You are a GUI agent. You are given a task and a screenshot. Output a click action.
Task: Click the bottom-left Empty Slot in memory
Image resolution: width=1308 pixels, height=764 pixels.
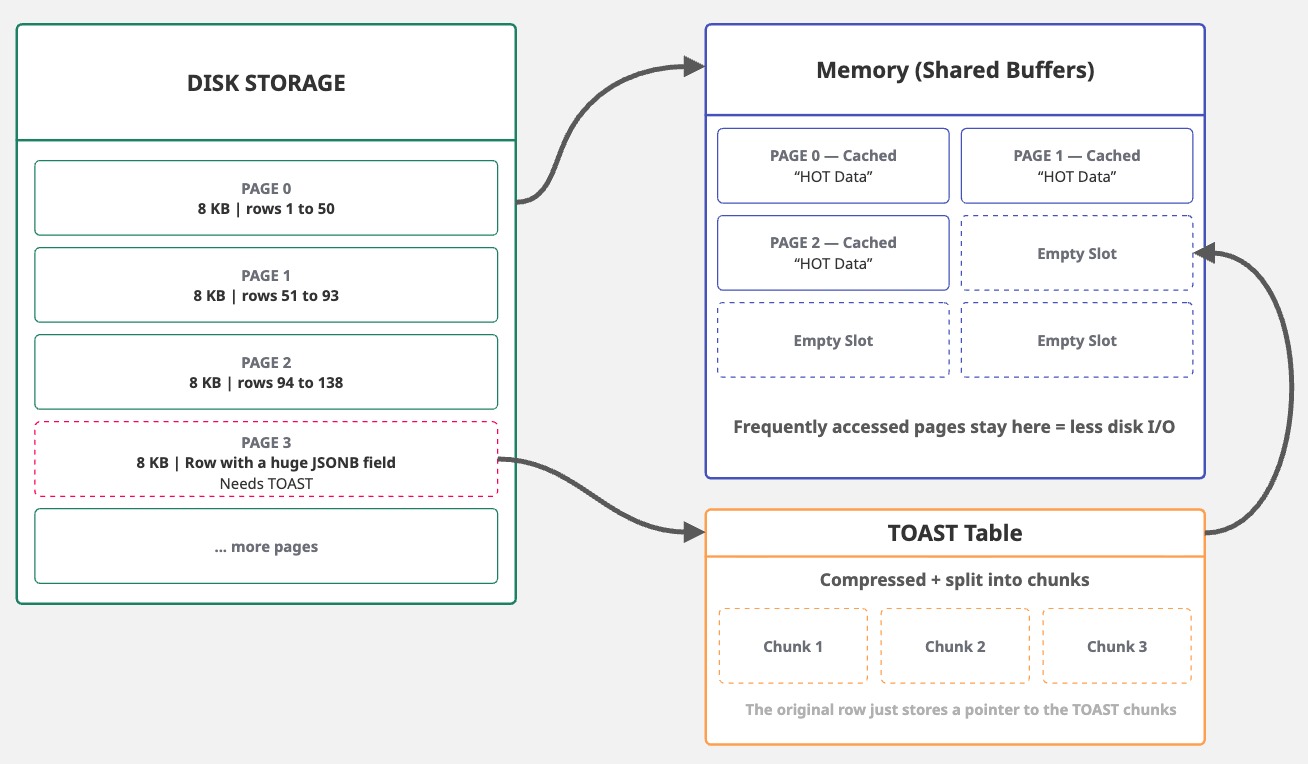[x=833, y=341]
